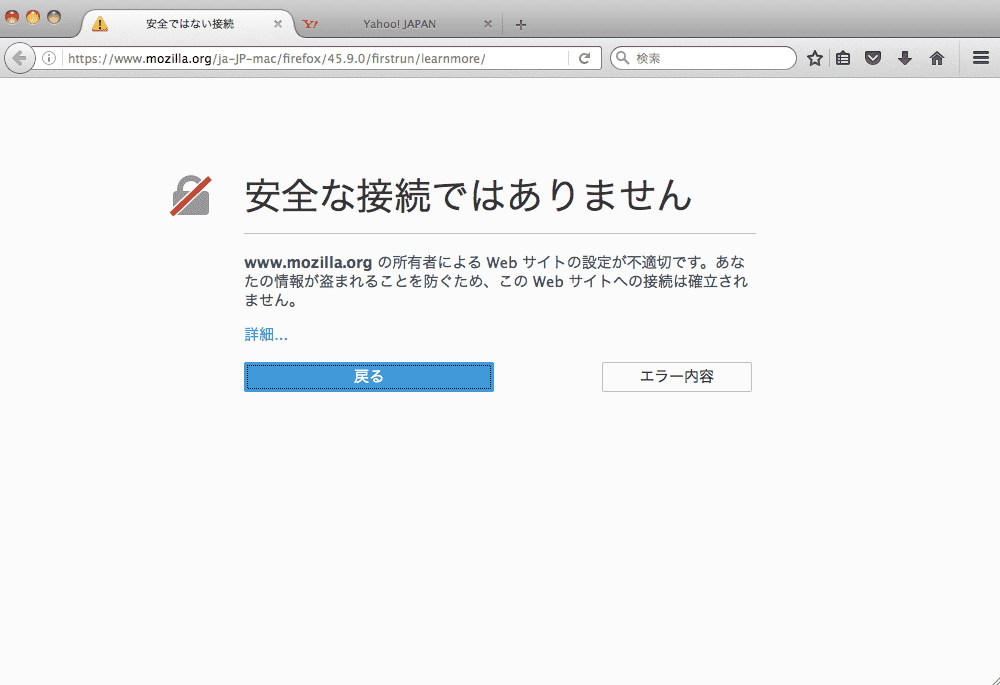Click the 安全な接続ではありません heading

pyautogui.click(x=468, y=195)
